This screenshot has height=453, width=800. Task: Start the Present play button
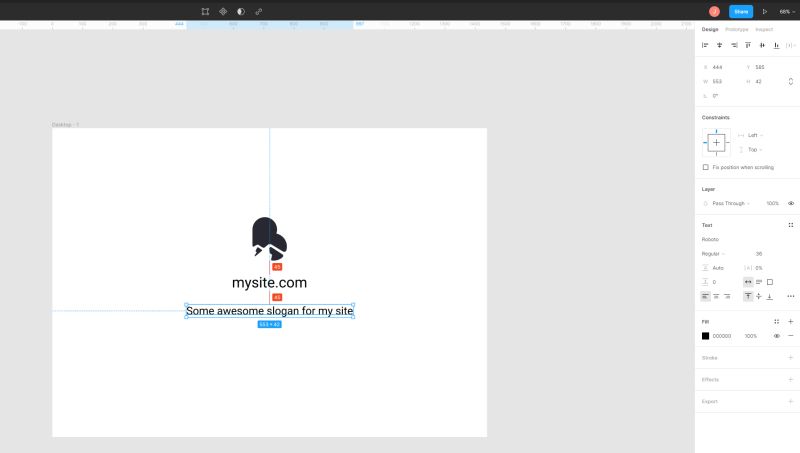pos(765,11)
